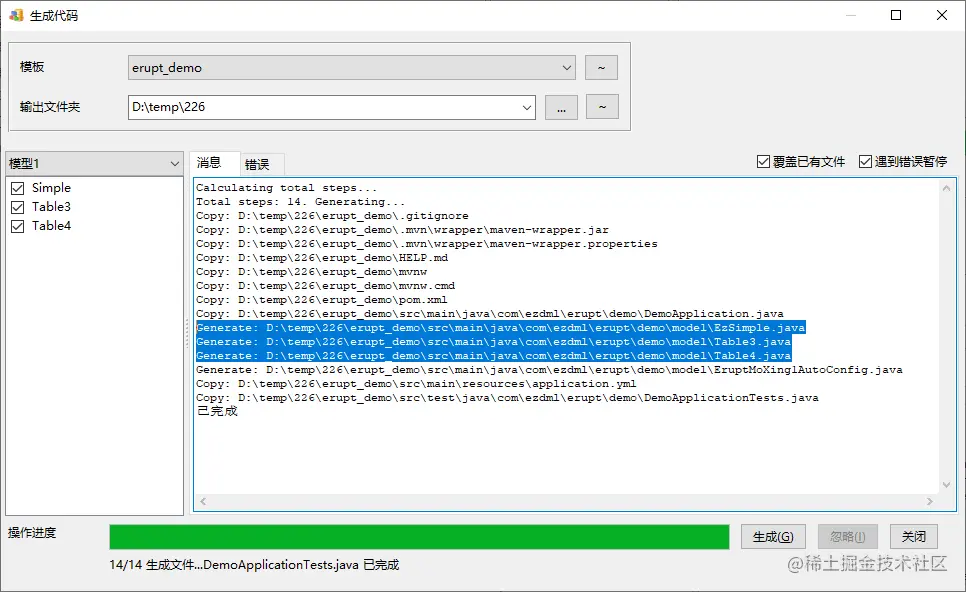Click the app icon in title bar
Screen dimensions: 966x592
(17, 15)
